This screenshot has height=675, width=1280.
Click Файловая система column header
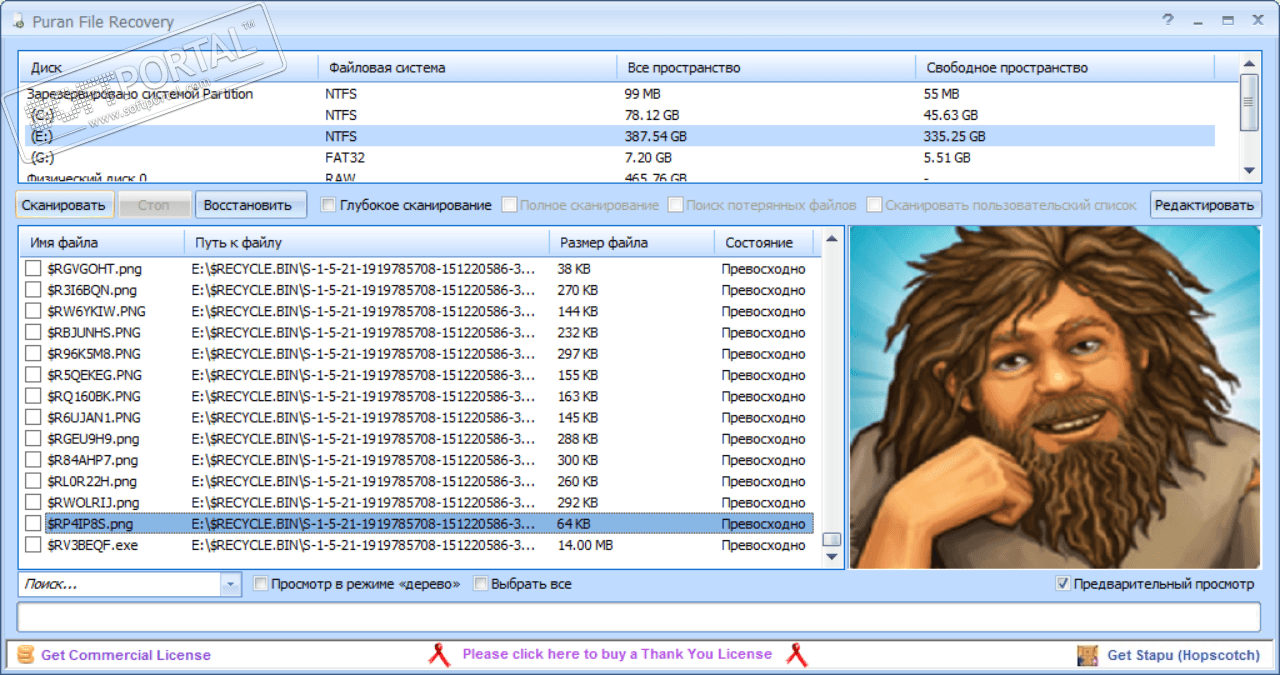467,68
